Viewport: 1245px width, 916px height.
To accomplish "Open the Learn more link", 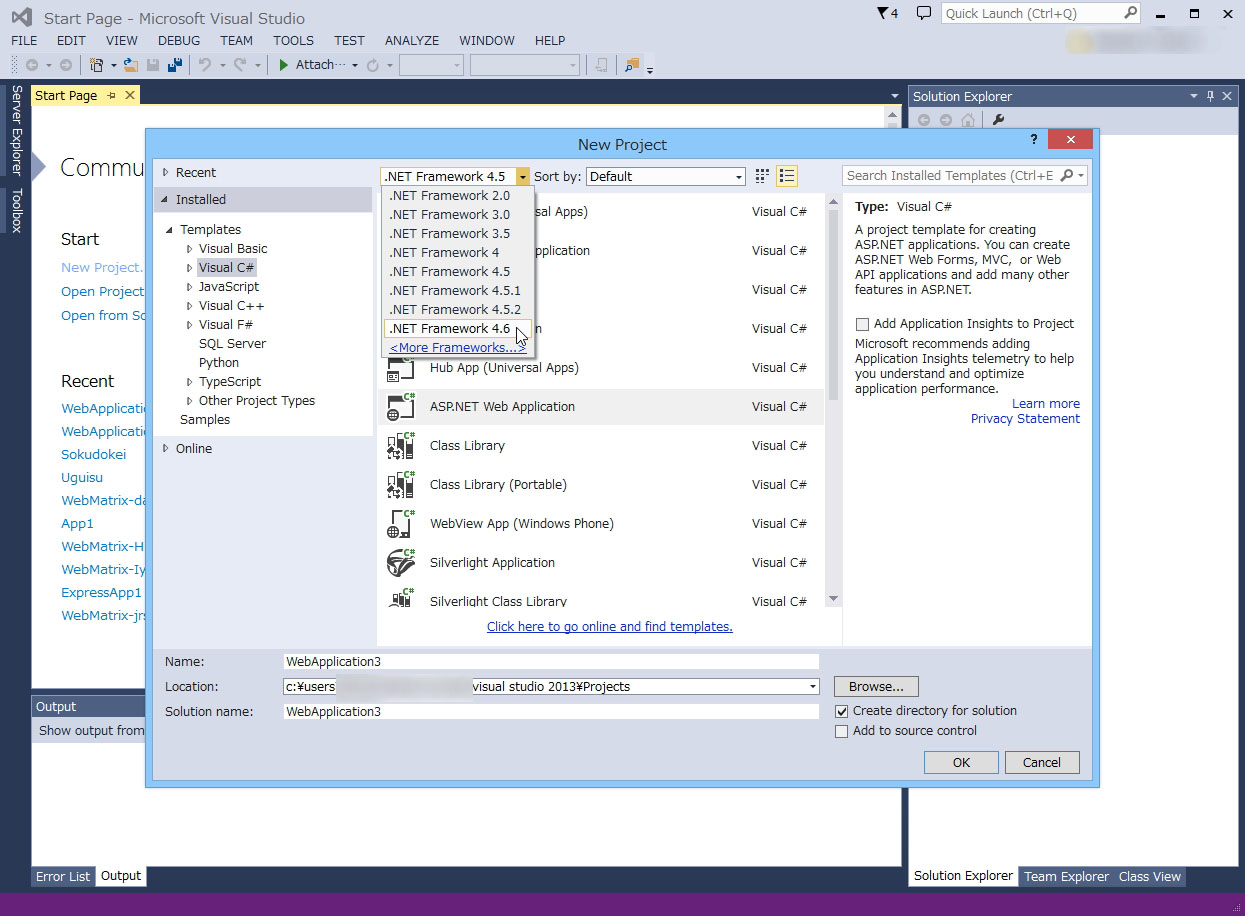I will click(x=1046, y=404).
